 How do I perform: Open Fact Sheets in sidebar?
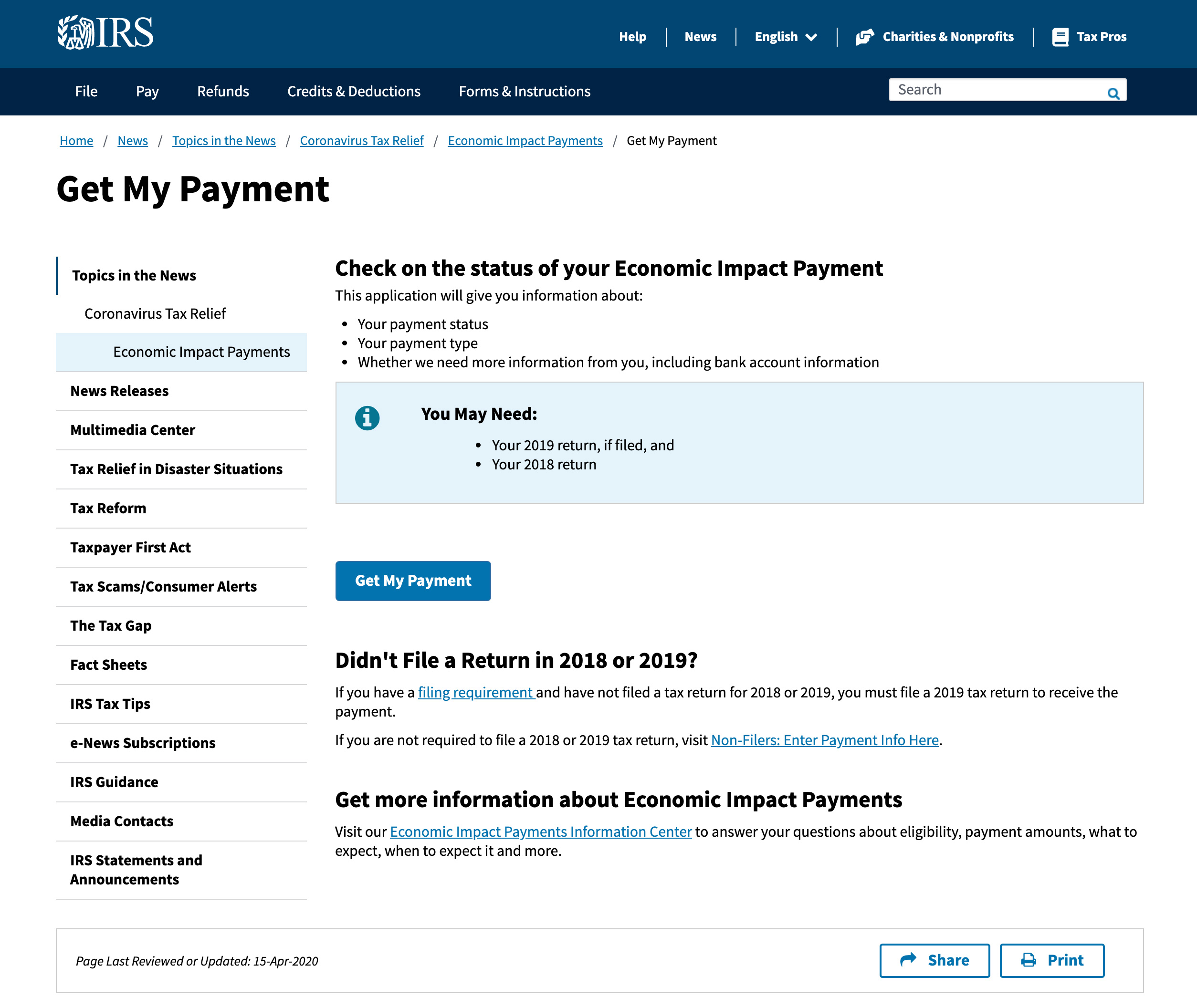[182, 665]
